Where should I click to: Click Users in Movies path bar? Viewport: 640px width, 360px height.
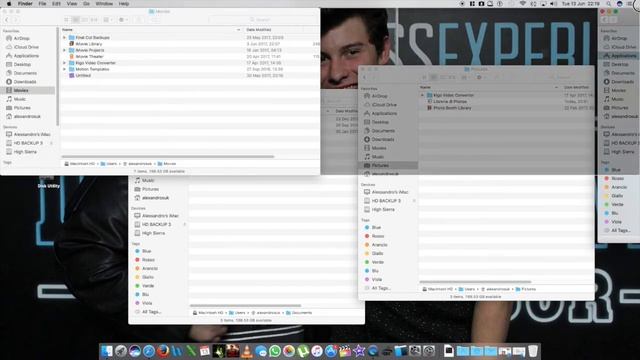109,164
